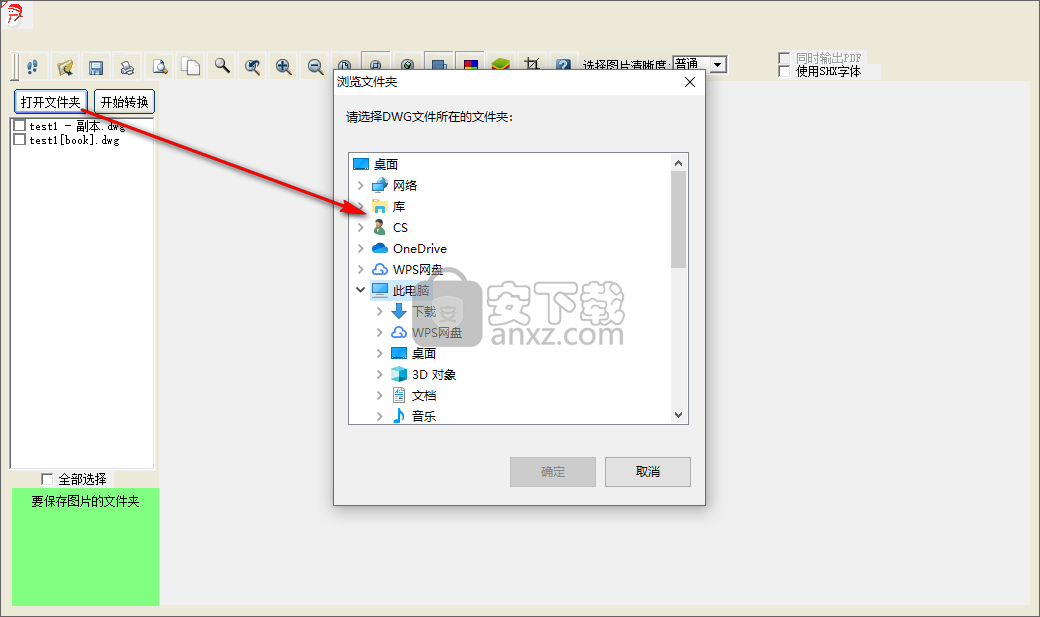Click the copy pages icon

tap(191, 66)
